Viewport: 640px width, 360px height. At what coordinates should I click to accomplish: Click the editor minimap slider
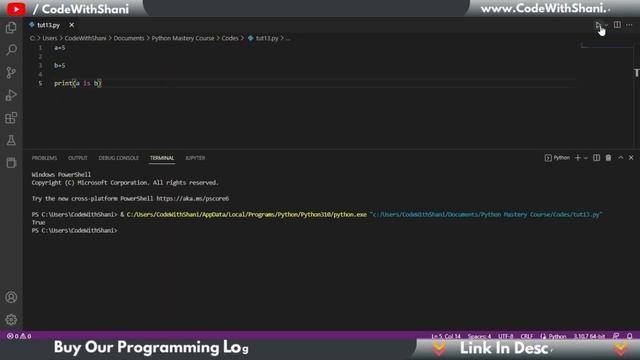(607, 45)
